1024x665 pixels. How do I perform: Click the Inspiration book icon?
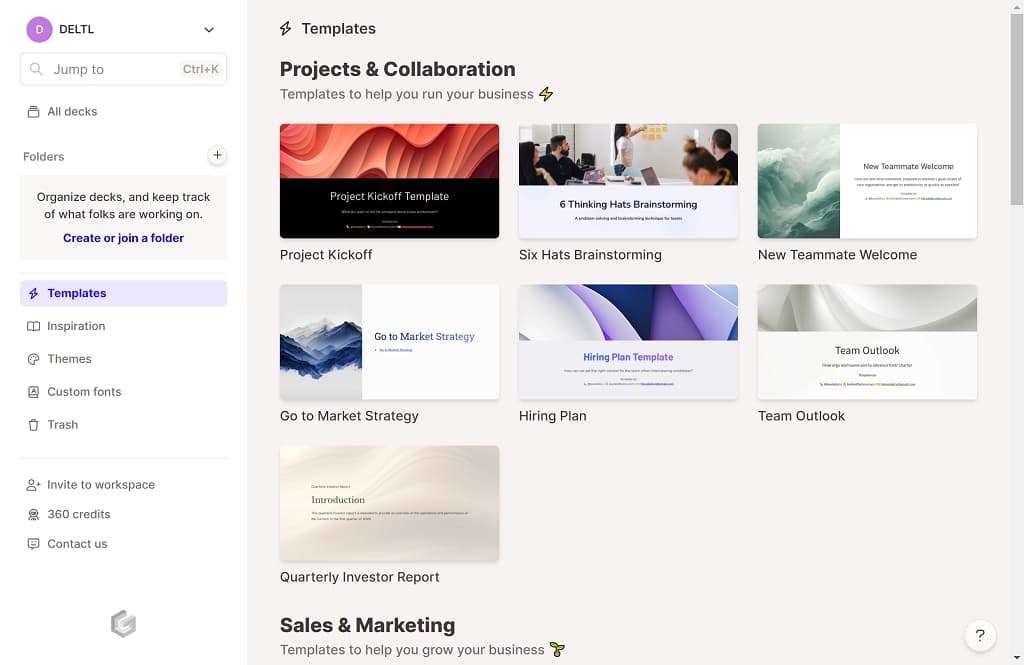(34, 326)
